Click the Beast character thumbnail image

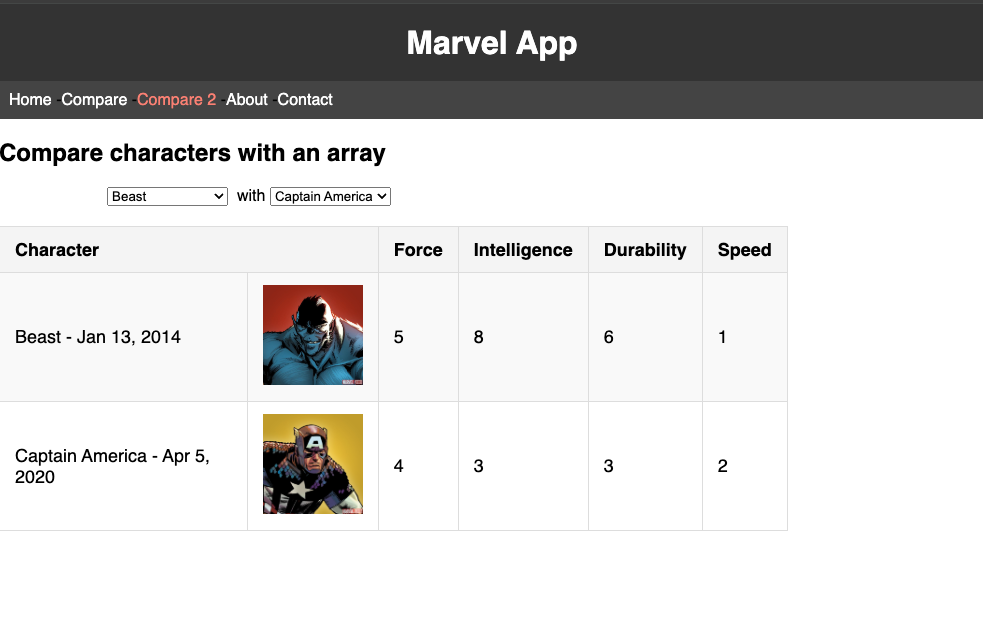313,335
